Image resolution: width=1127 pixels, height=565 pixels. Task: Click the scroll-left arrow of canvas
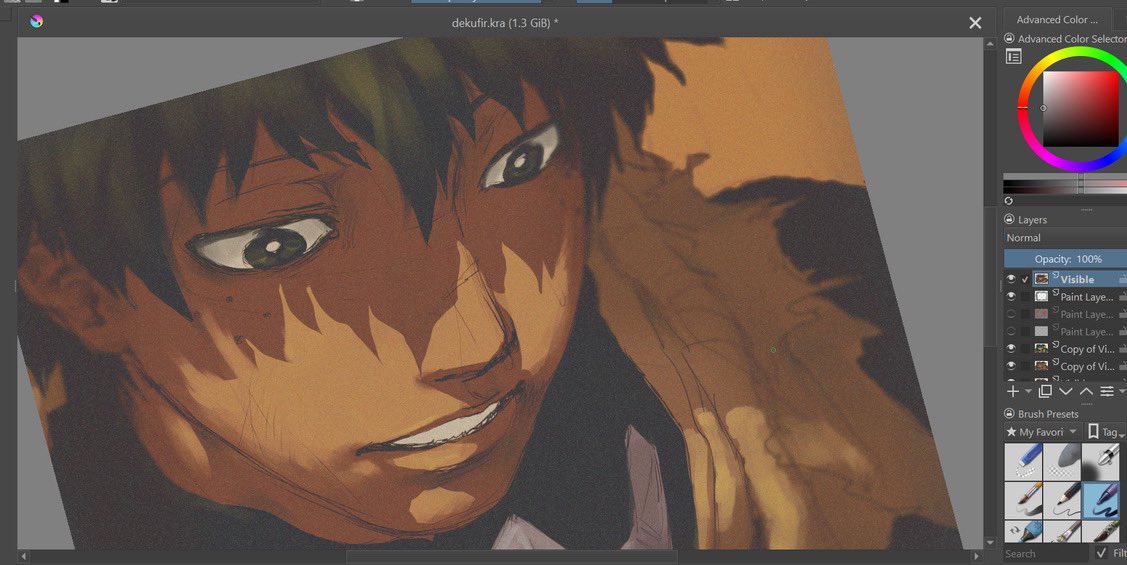coord(23,556)
